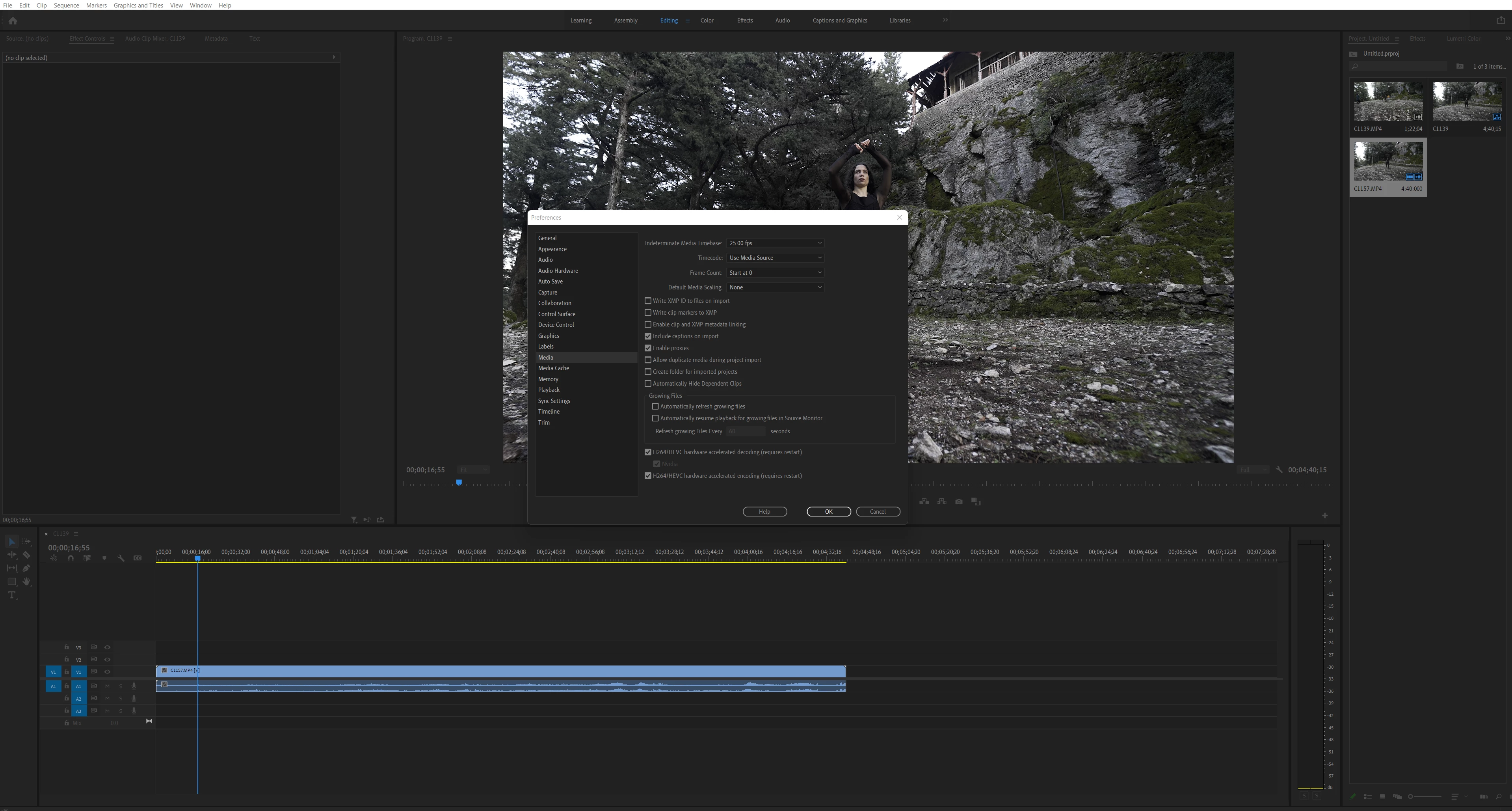Screen dimensions: 1512x811
Task: Select the Hand tool
Action: click(x=26, y=582)
